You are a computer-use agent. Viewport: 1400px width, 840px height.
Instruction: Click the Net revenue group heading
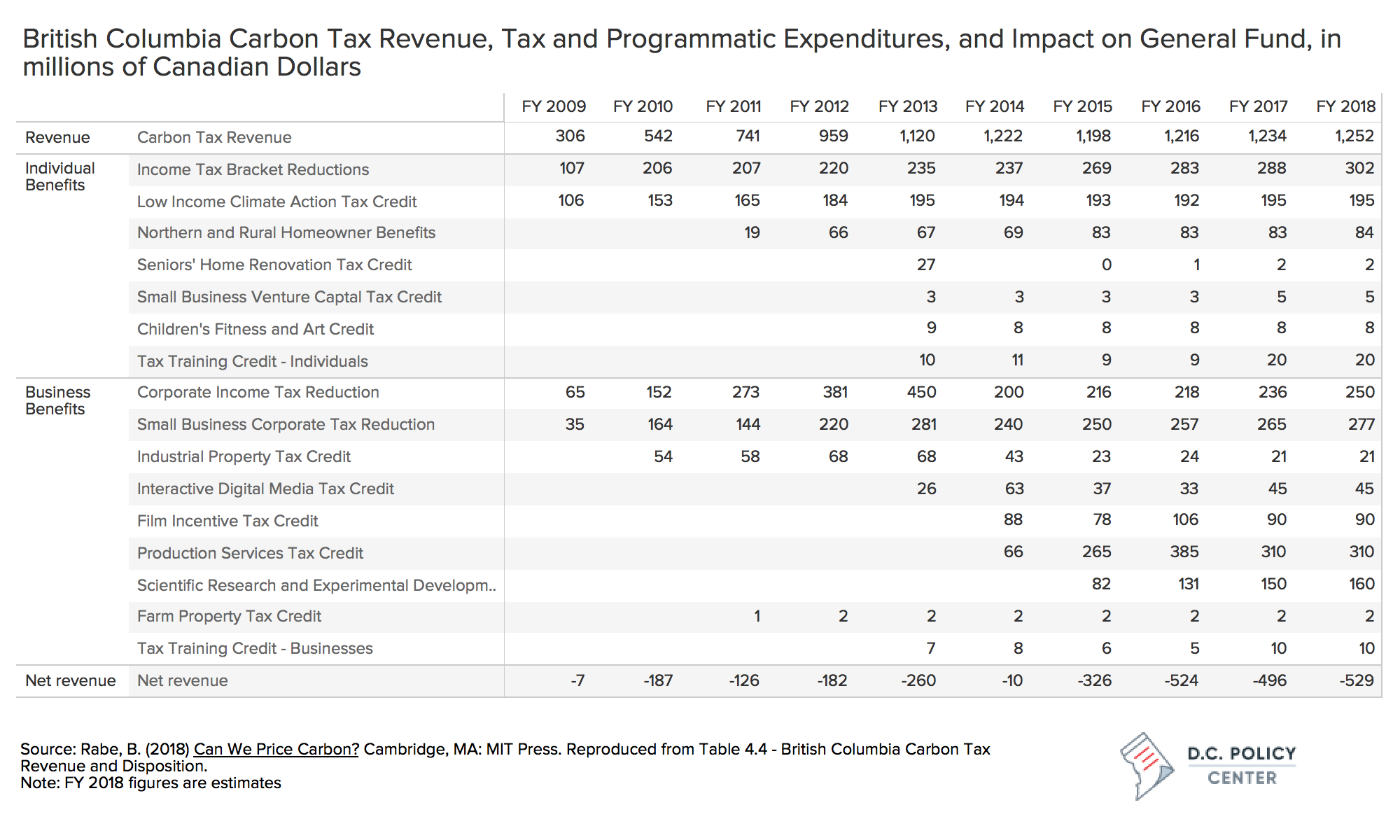tap(71, 680)
